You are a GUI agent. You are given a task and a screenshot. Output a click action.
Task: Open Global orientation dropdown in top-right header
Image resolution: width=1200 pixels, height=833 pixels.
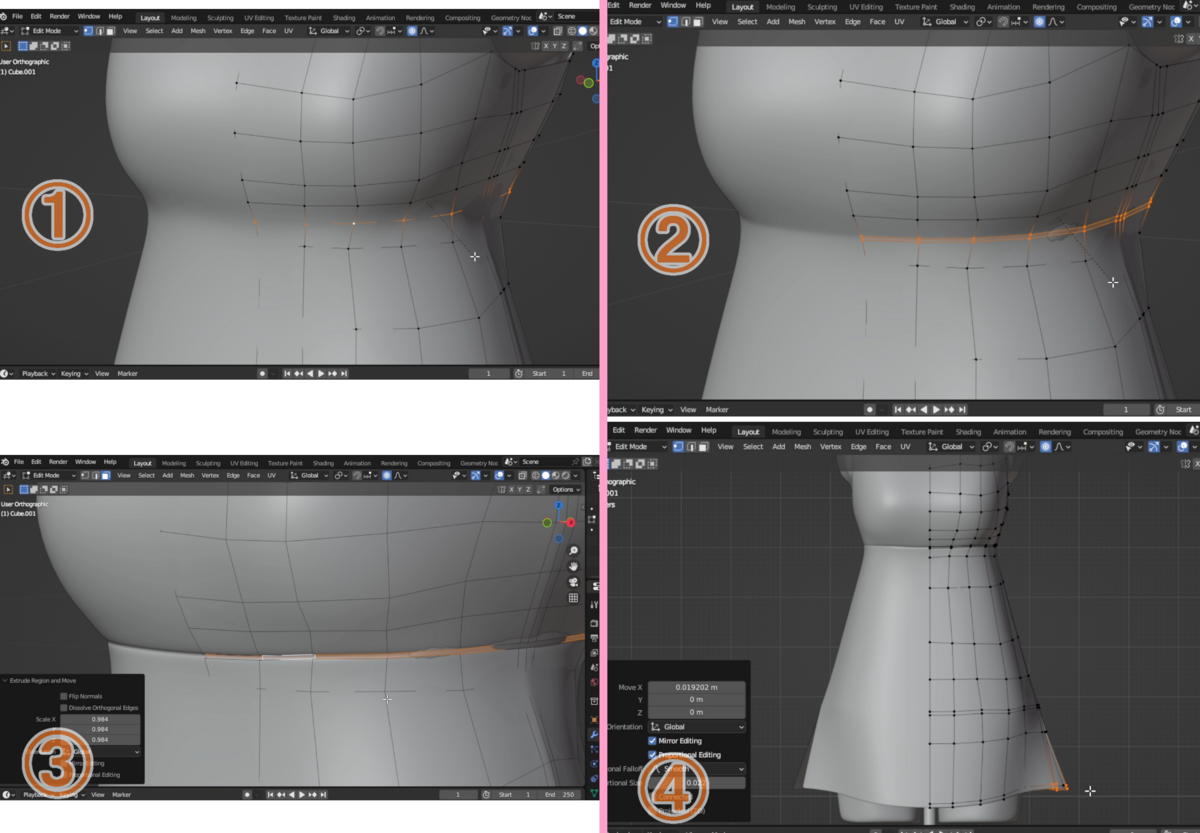pyautogui.click(x=944, y=22)
